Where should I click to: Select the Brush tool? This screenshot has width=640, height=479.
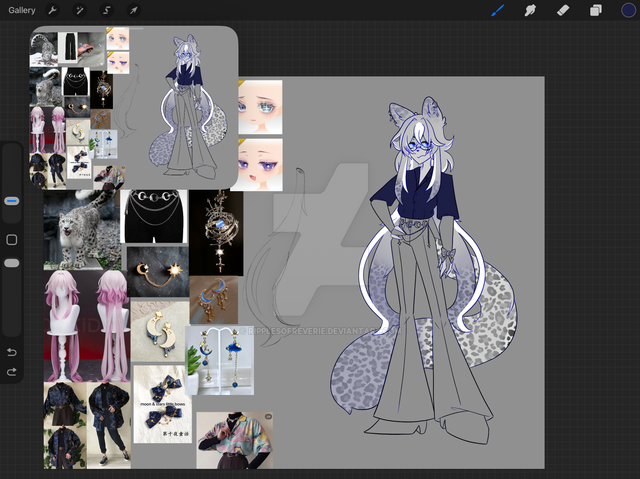(498, 10)
